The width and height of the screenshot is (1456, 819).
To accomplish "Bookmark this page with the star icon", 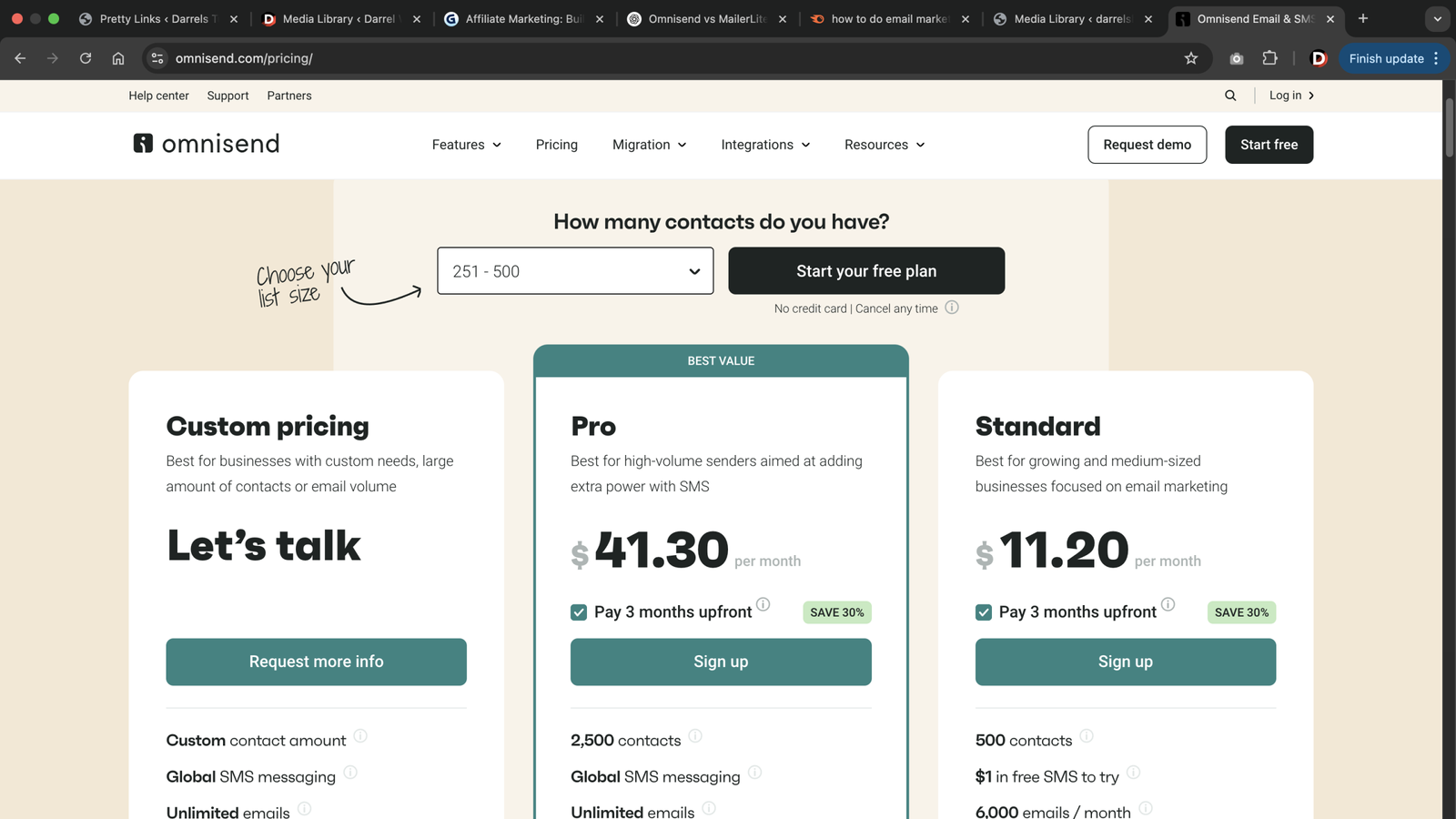I will coord(1191,57).
